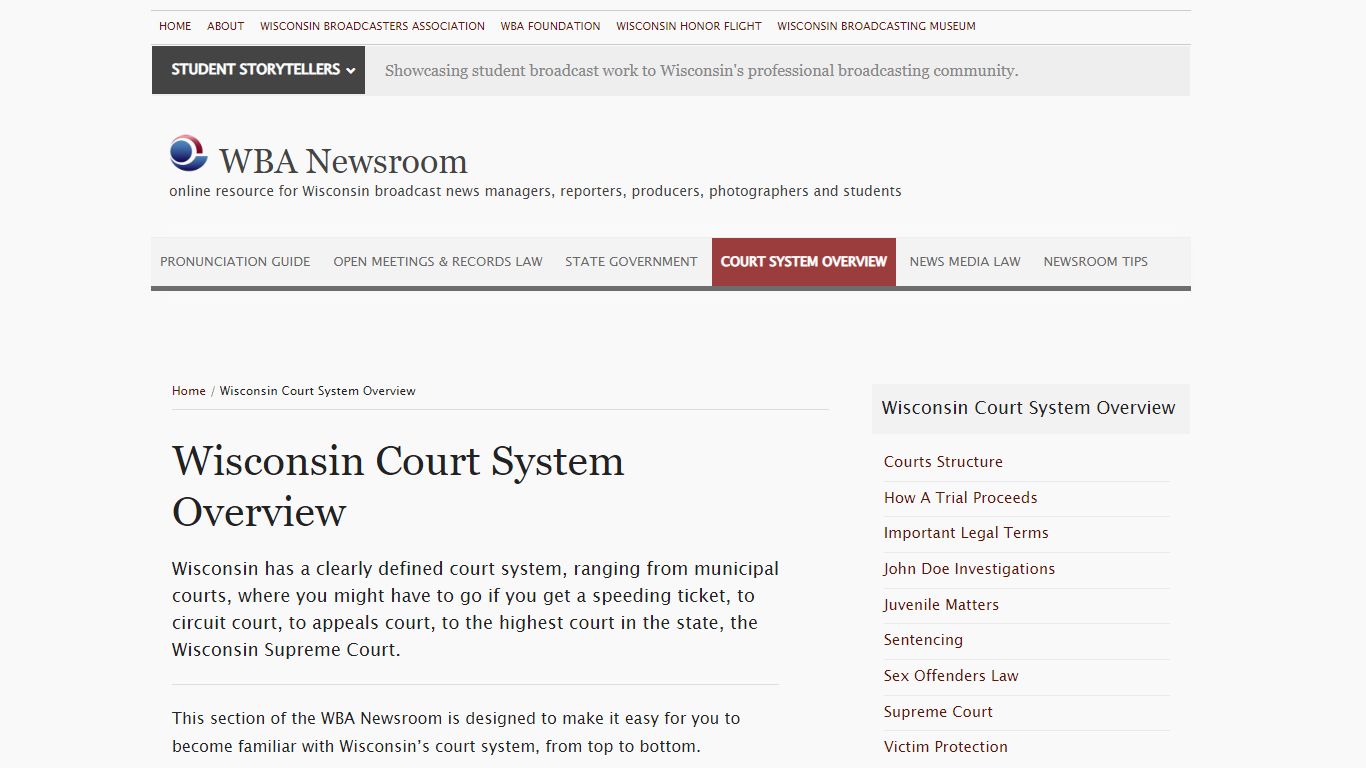Click the online resource for Wisconsin broadcast subtitle
Screen dimensions: 1366x768
[535, 191]
